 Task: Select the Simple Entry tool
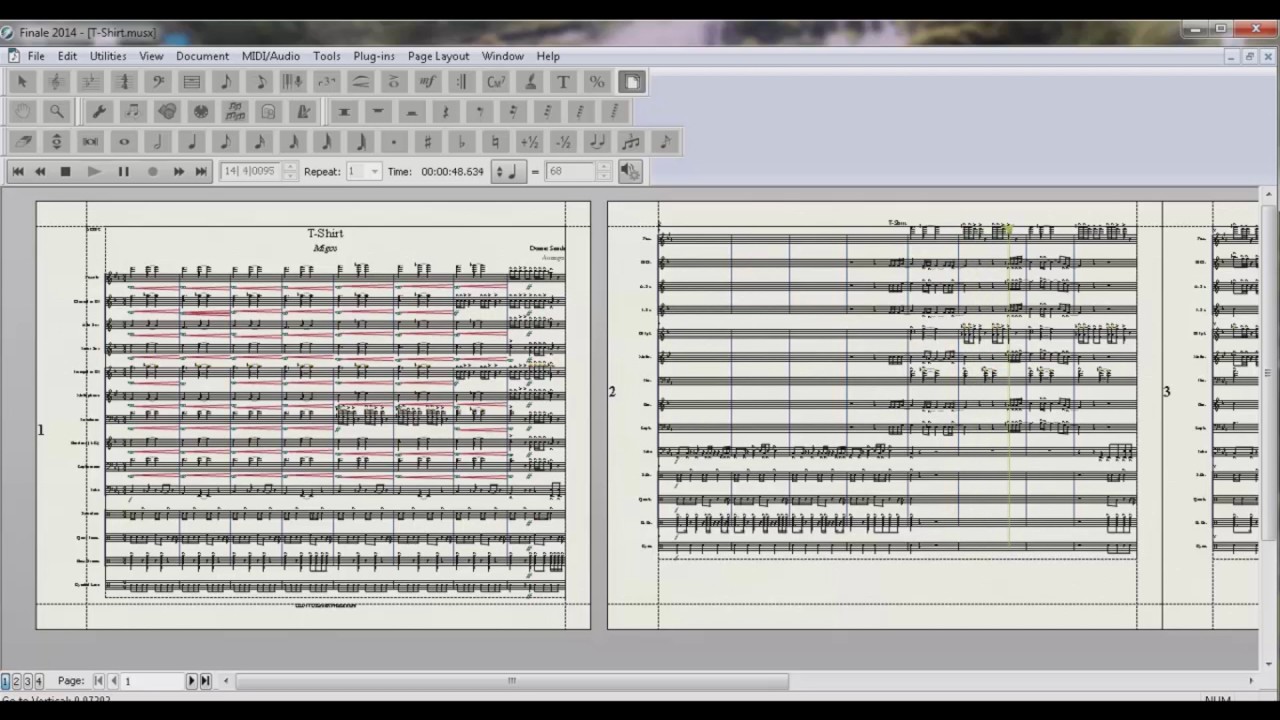point(226,82)
